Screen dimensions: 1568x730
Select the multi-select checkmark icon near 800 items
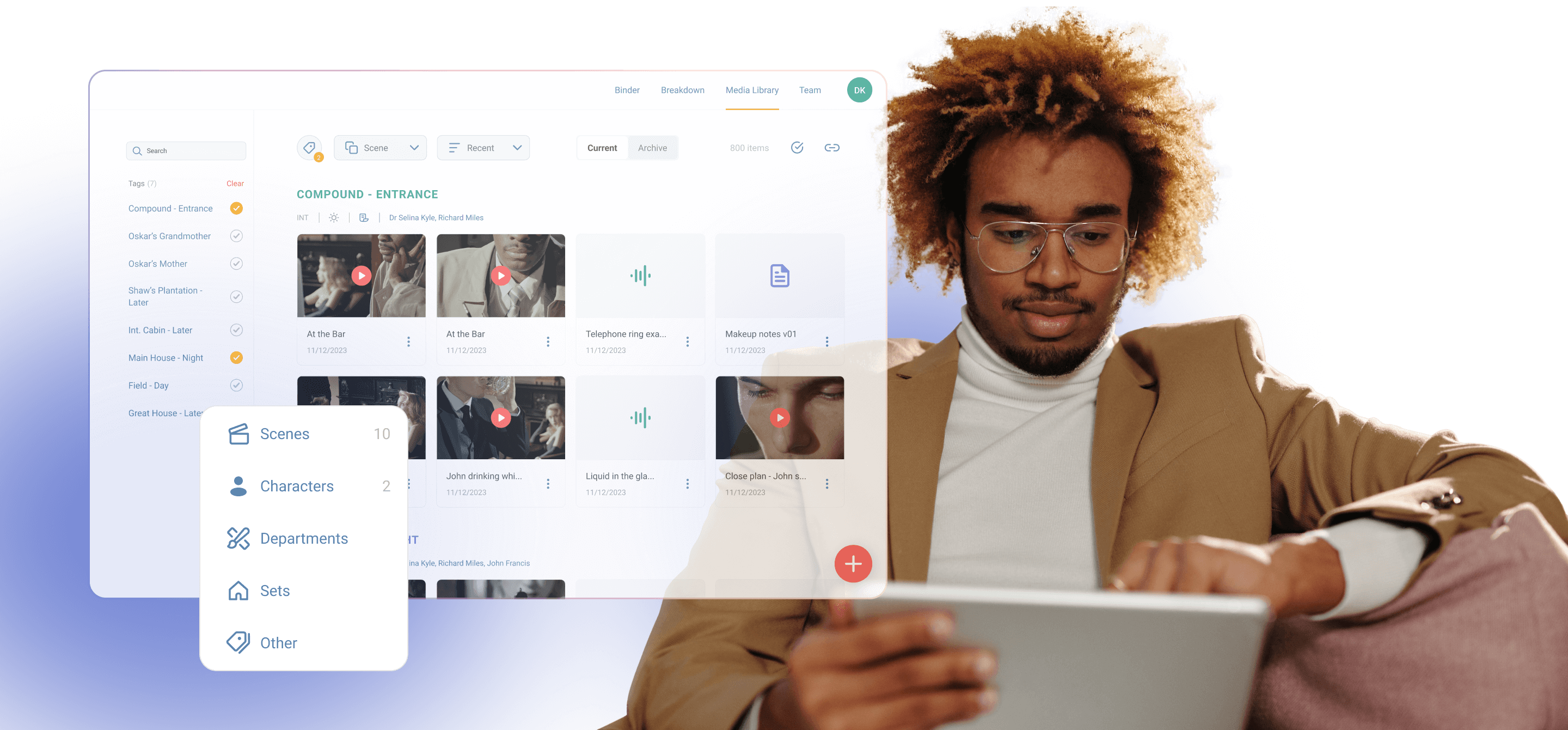[798, 147]
